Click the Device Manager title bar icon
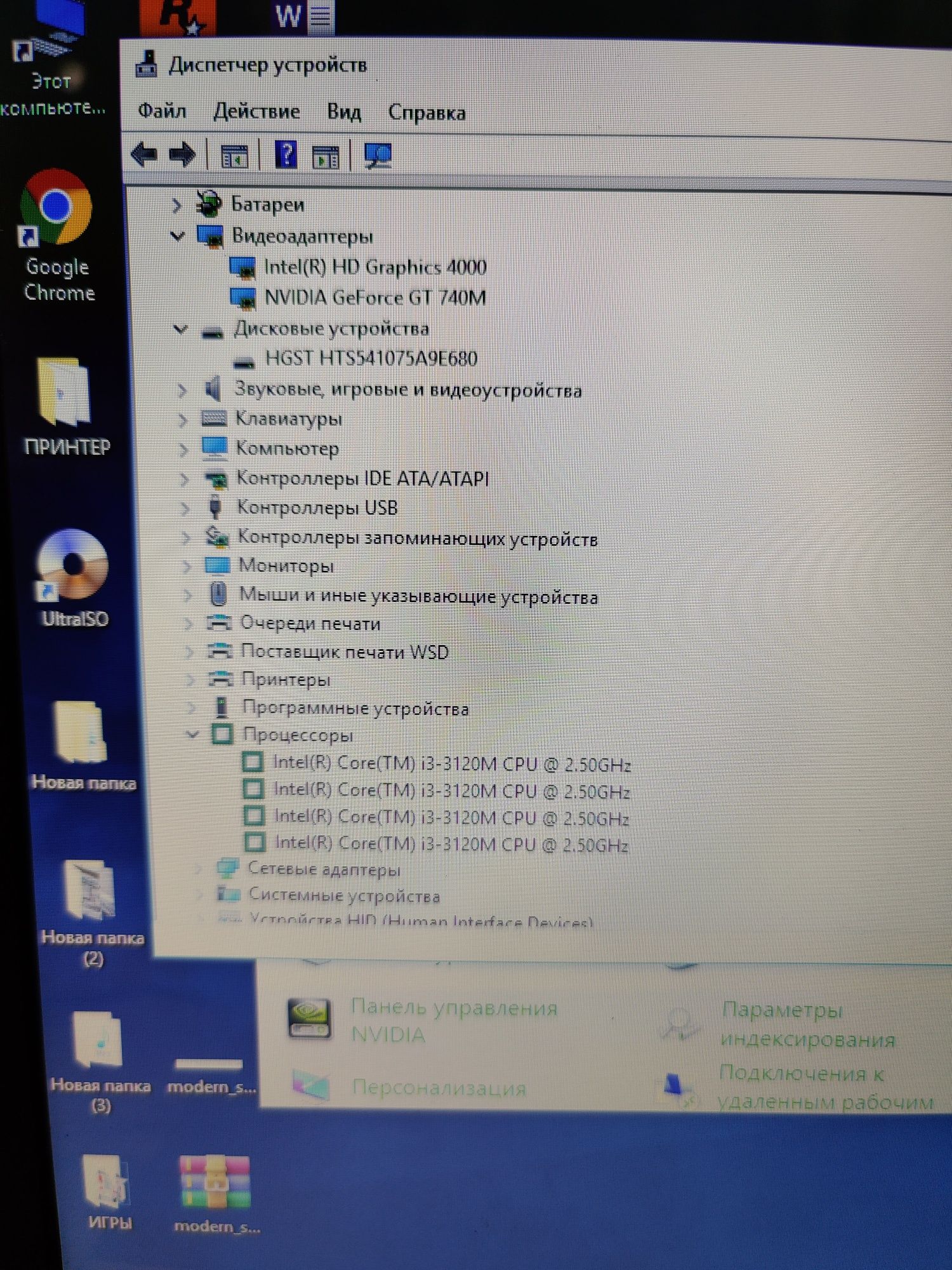This screenshot has width=952, height=1270. coord(147,64)
